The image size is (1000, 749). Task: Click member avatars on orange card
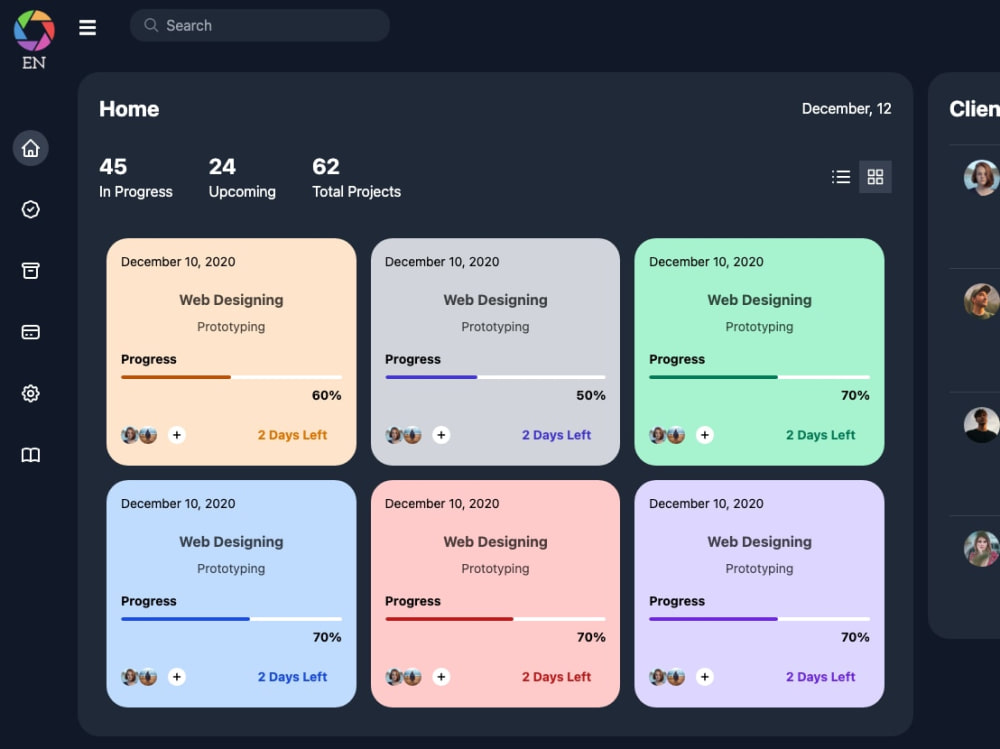139,435
